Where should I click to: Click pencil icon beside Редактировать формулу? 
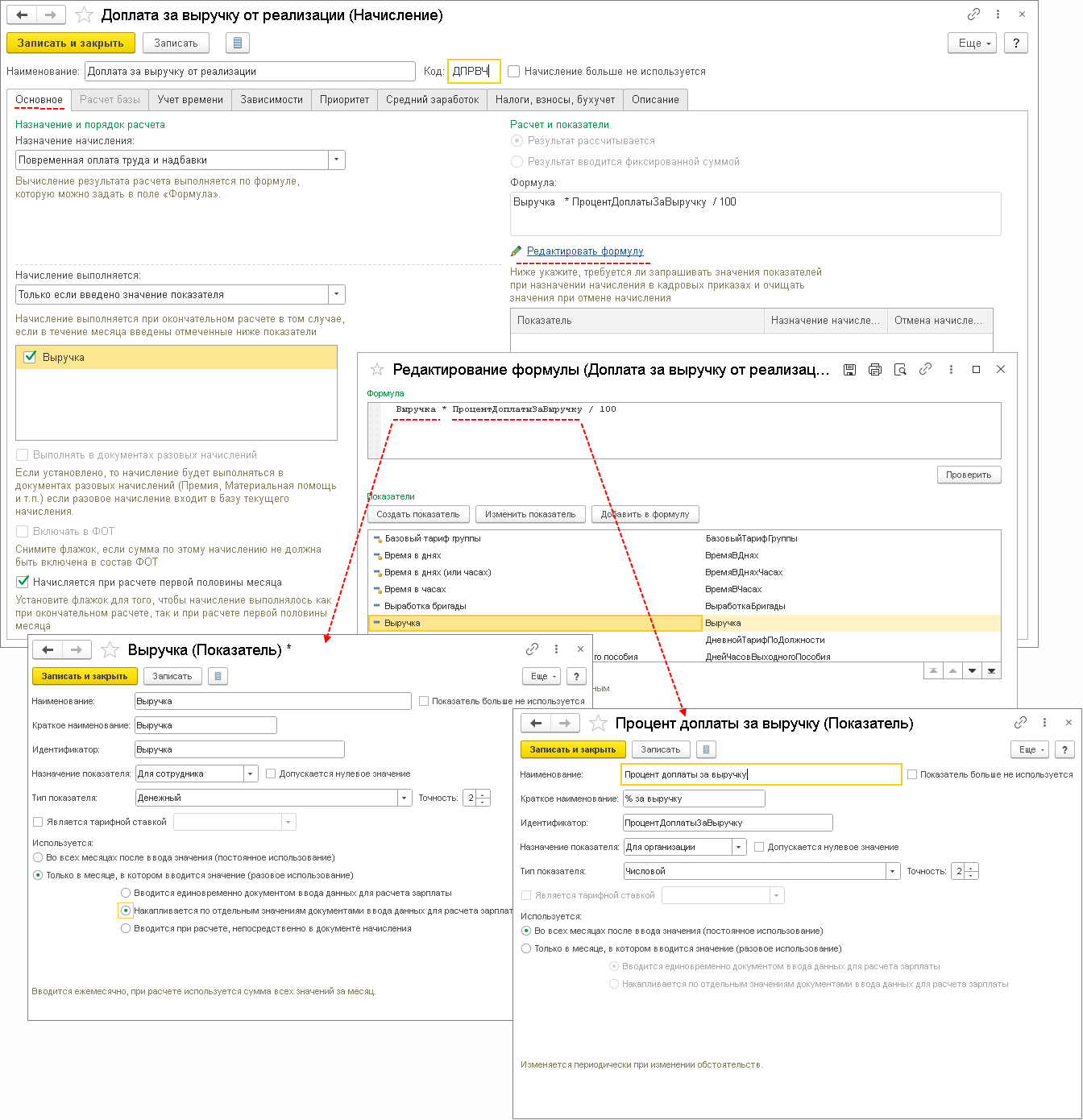(x=516, y=251)
